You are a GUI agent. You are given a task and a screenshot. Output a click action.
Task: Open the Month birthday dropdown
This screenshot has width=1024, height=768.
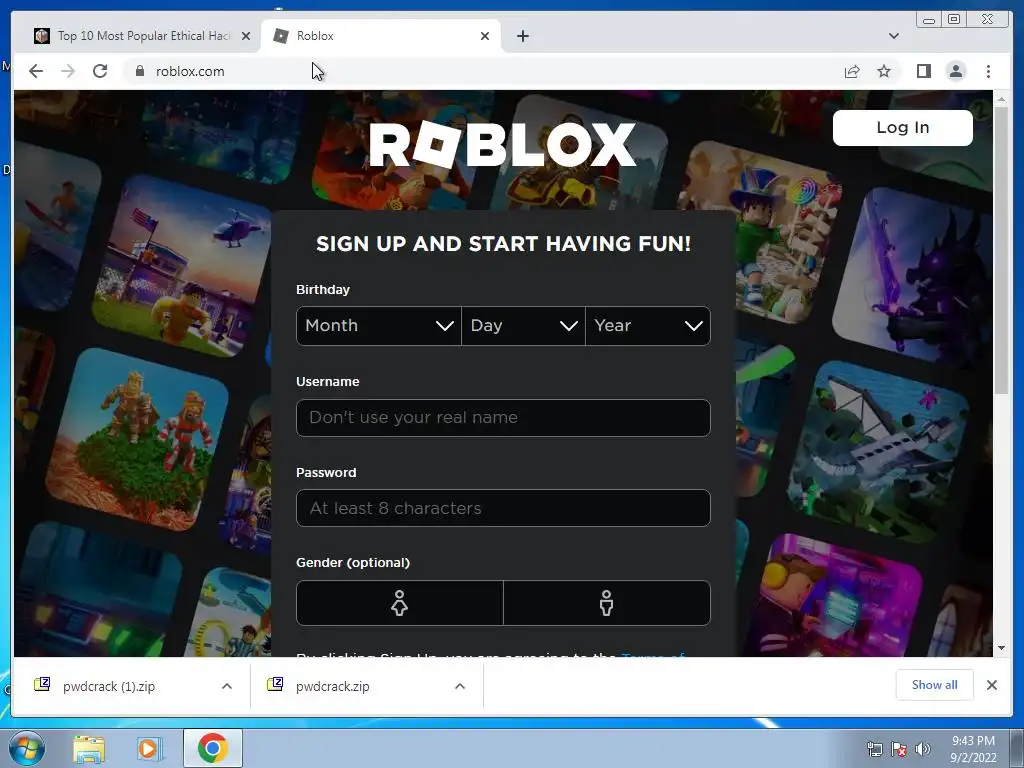pos(379,326)
